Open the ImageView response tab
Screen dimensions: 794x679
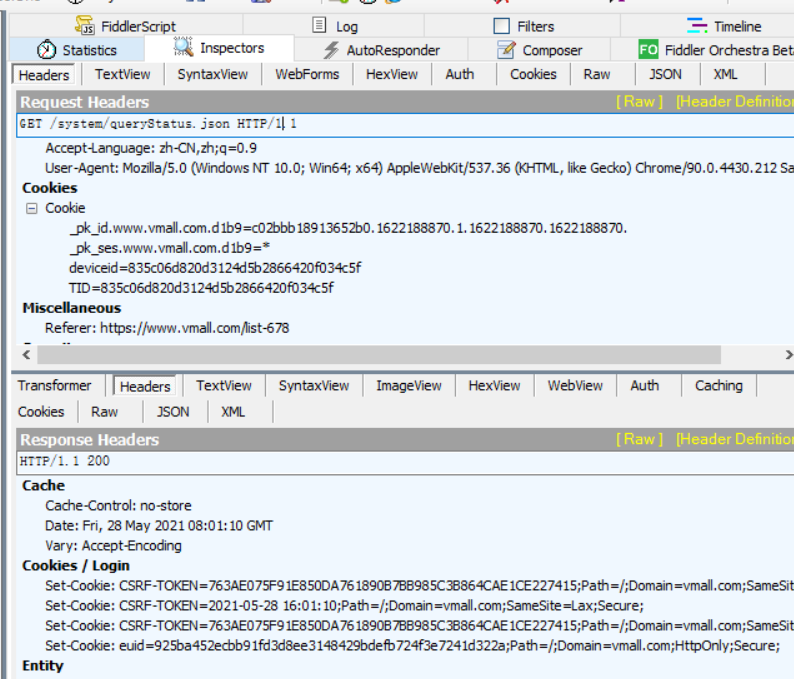coord(409,386)
